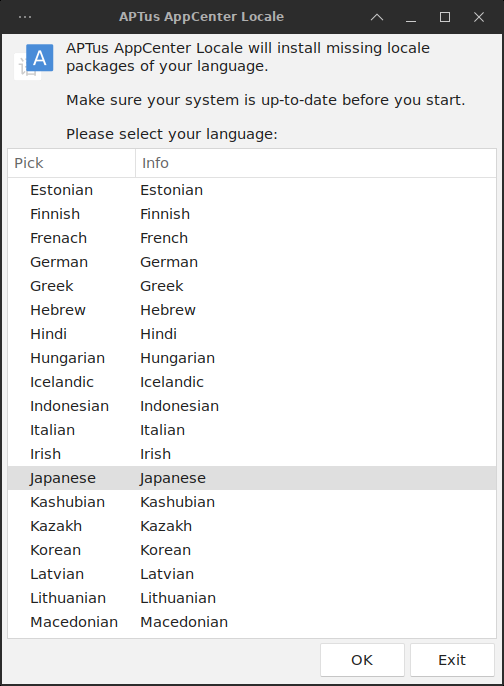The height and width of the screenshot is (686, 504).
Task: Roll up window with the up-arrow button
Action: pos(377,17)
